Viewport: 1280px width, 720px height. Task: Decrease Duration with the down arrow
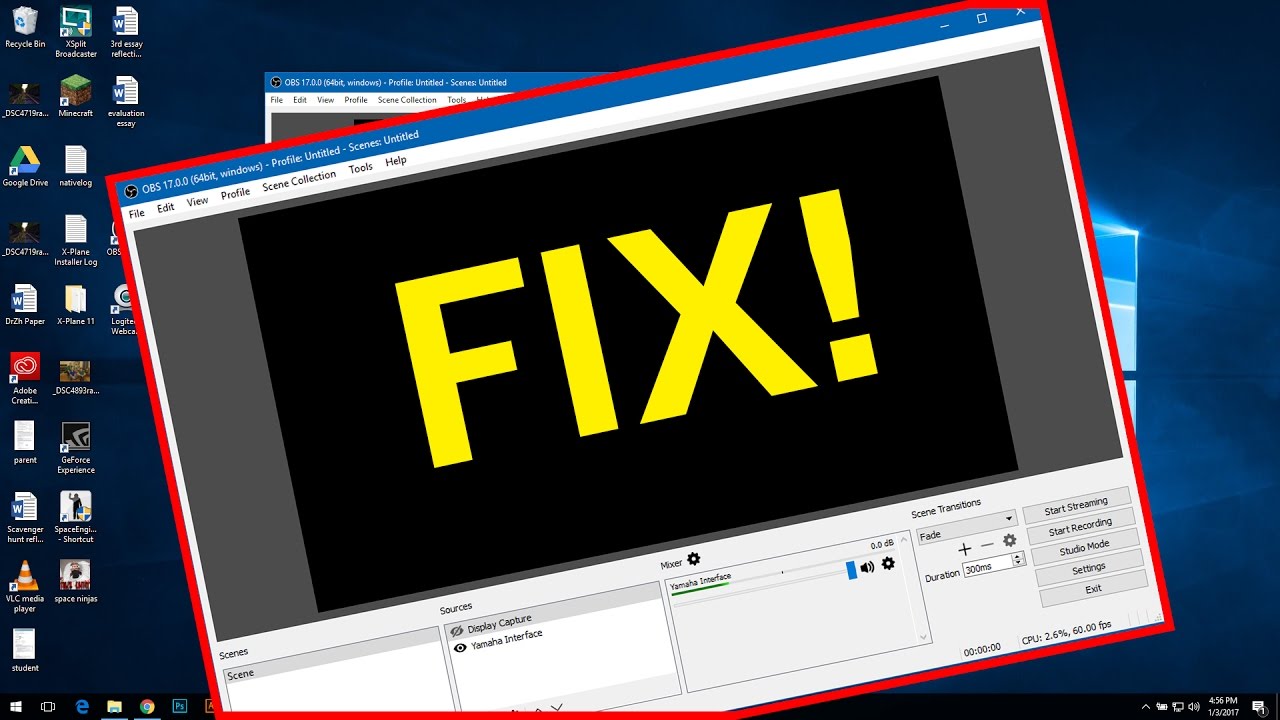pyautogui.click(x=1019, y=563)
